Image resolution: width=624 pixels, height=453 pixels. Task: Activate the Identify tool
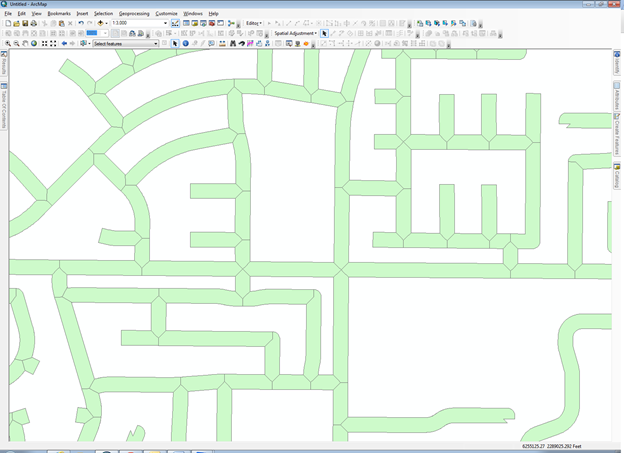186,44
